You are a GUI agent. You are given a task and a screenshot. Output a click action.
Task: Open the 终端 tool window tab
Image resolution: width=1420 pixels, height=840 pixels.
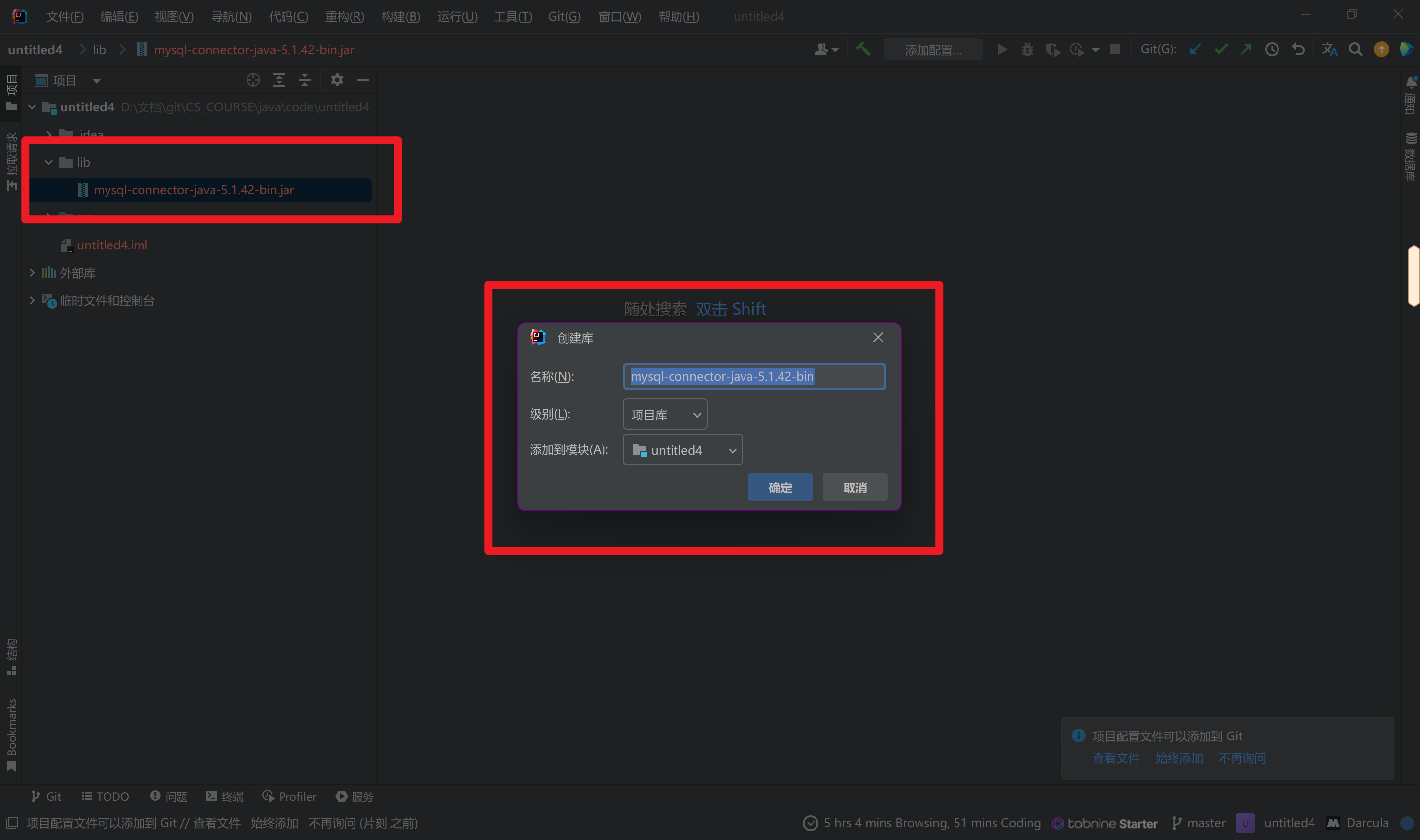(225, 796)
